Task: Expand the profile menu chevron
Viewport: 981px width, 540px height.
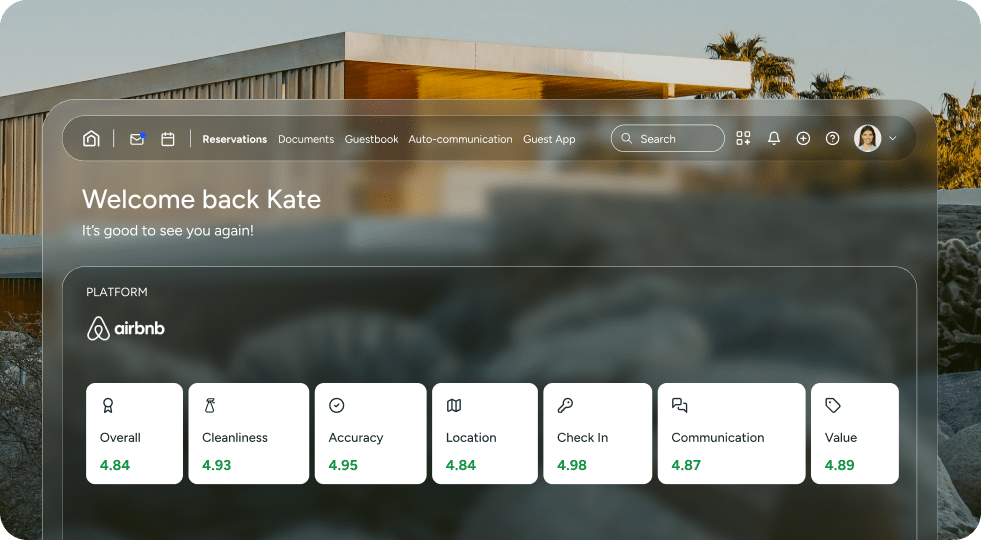Action: 893,139
